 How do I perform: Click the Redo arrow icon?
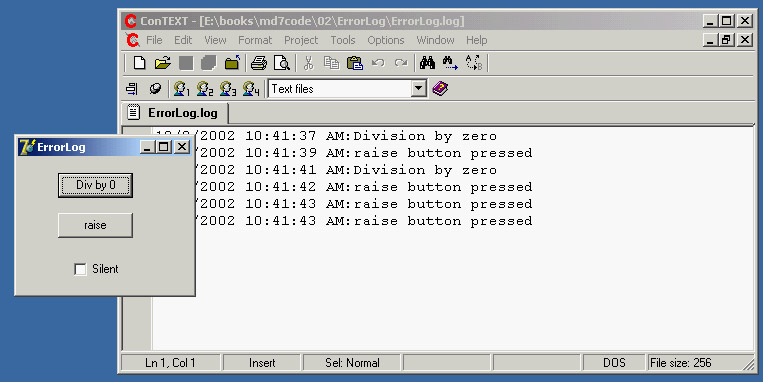(401, 63)
